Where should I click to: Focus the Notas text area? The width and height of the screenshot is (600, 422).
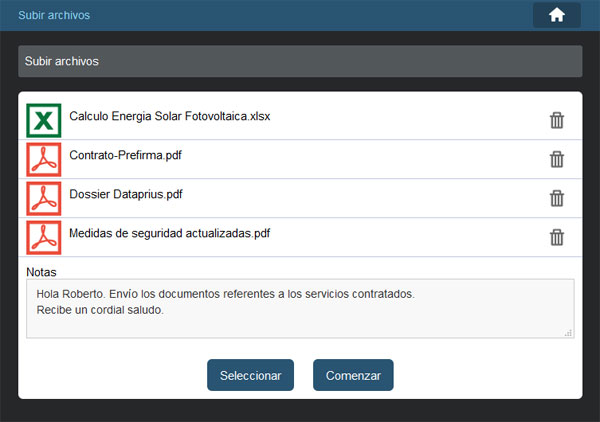(x=300, y=308)
